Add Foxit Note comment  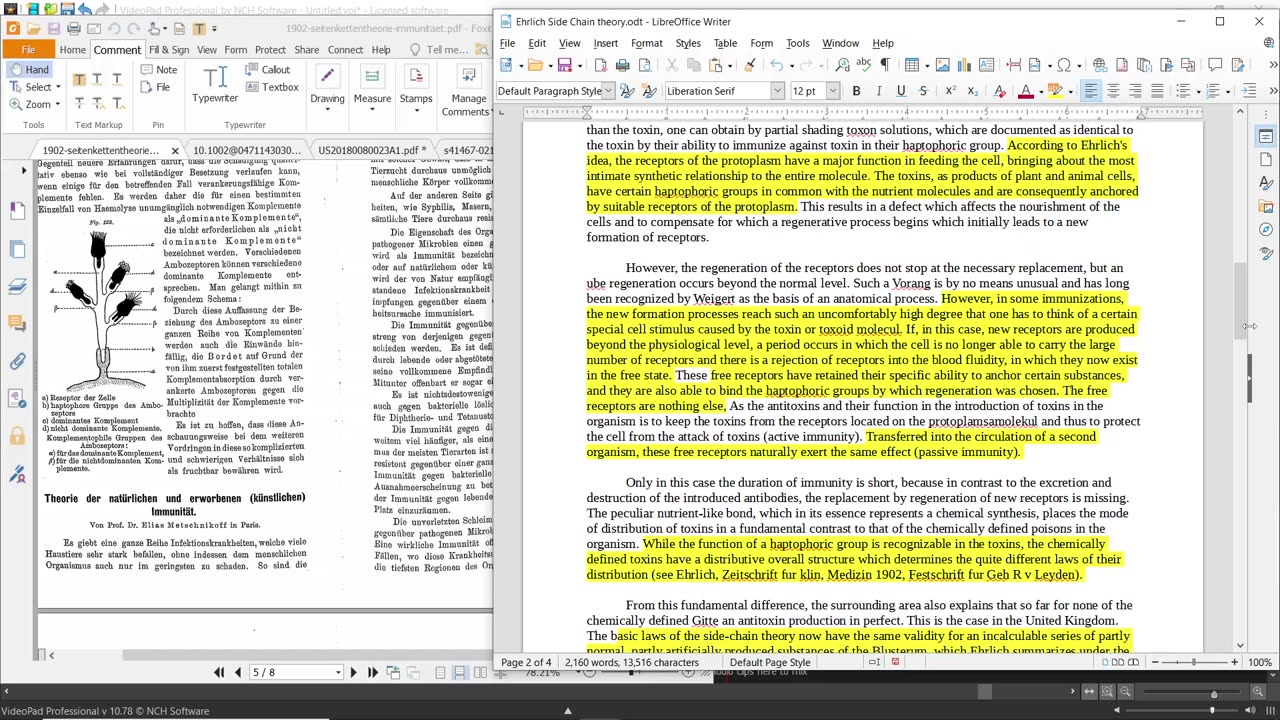159,69
